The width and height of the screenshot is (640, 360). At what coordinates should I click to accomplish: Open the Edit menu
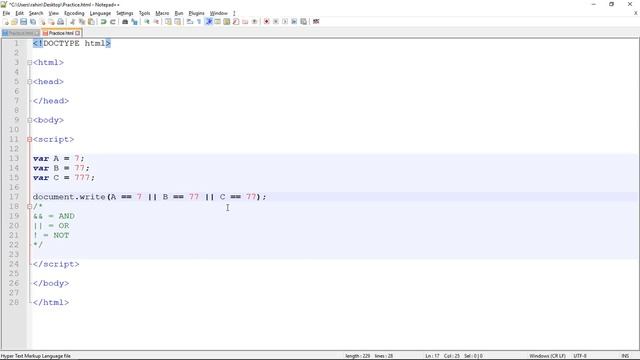(x=20, y=13)
